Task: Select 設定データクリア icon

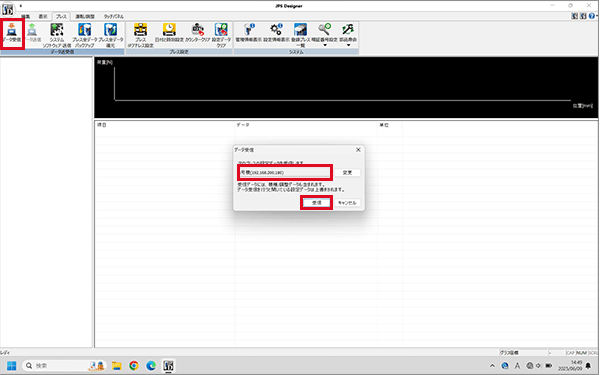Action: pyautogui.click(x=221, y=35)
